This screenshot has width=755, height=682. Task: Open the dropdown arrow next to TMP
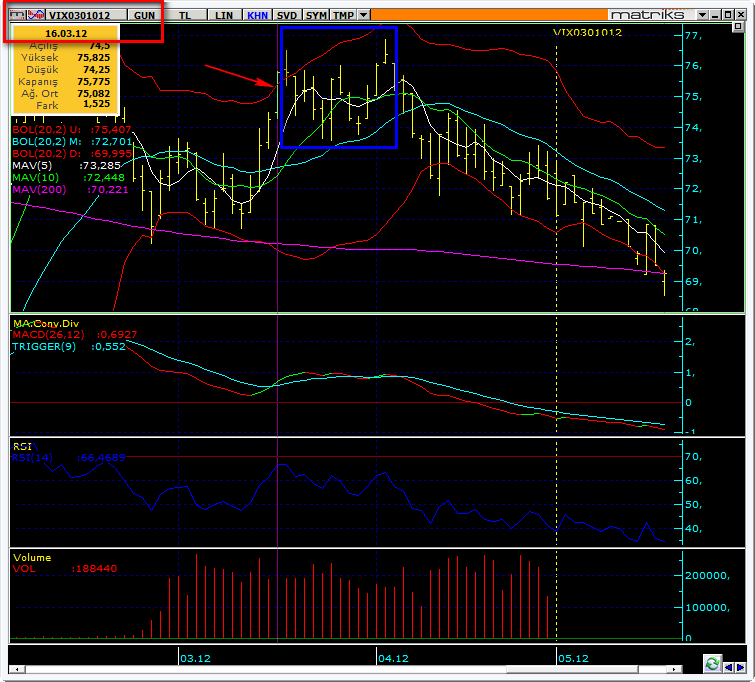coord(364,15)
